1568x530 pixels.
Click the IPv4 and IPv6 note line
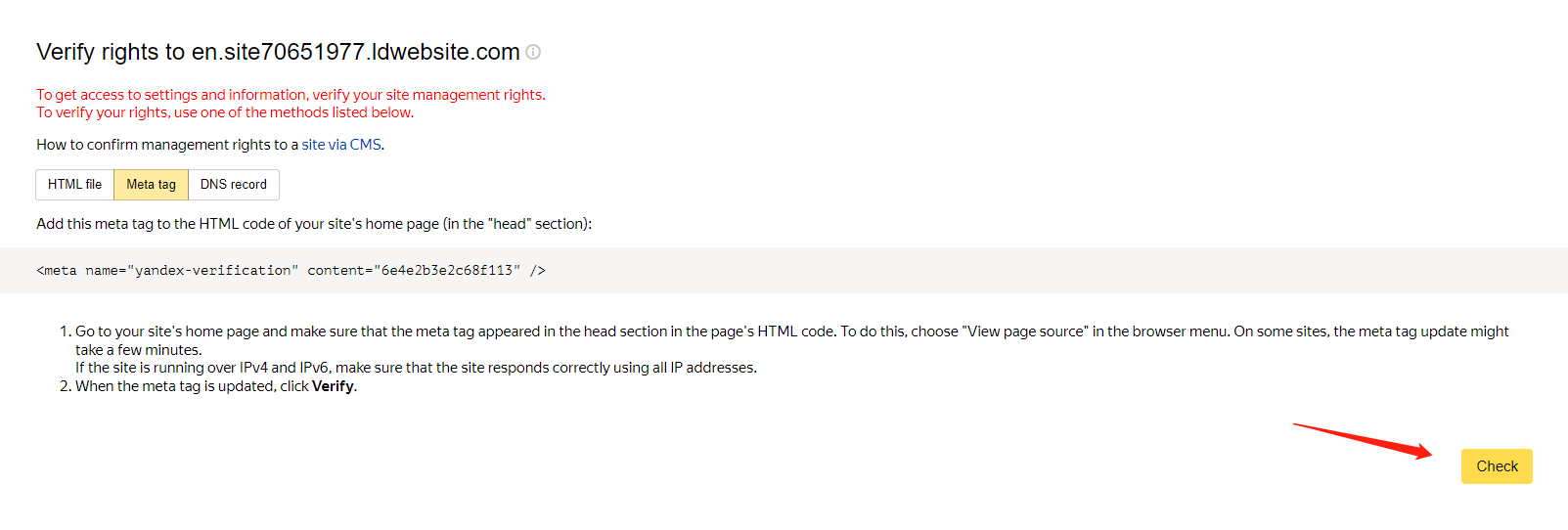coord(416,368)
